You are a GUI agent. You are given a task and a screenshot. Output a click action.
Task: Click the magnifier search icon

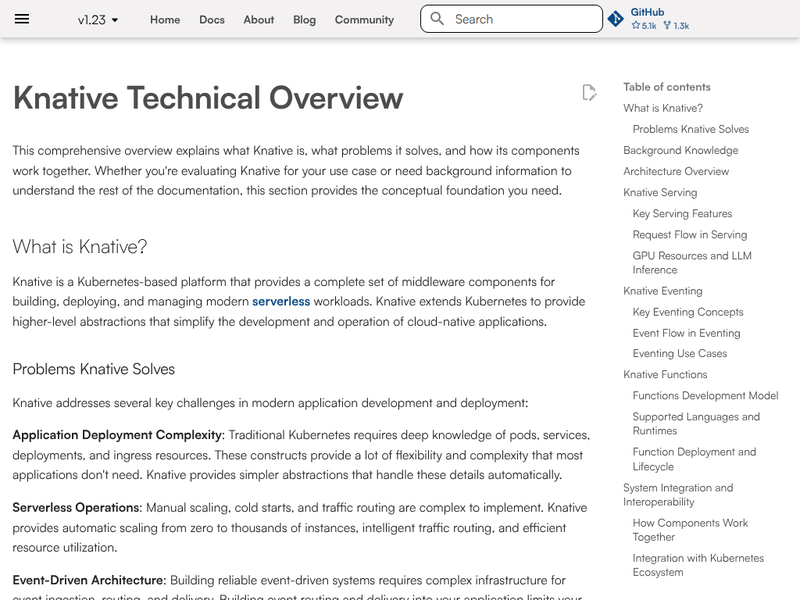[x=437, y=19]
